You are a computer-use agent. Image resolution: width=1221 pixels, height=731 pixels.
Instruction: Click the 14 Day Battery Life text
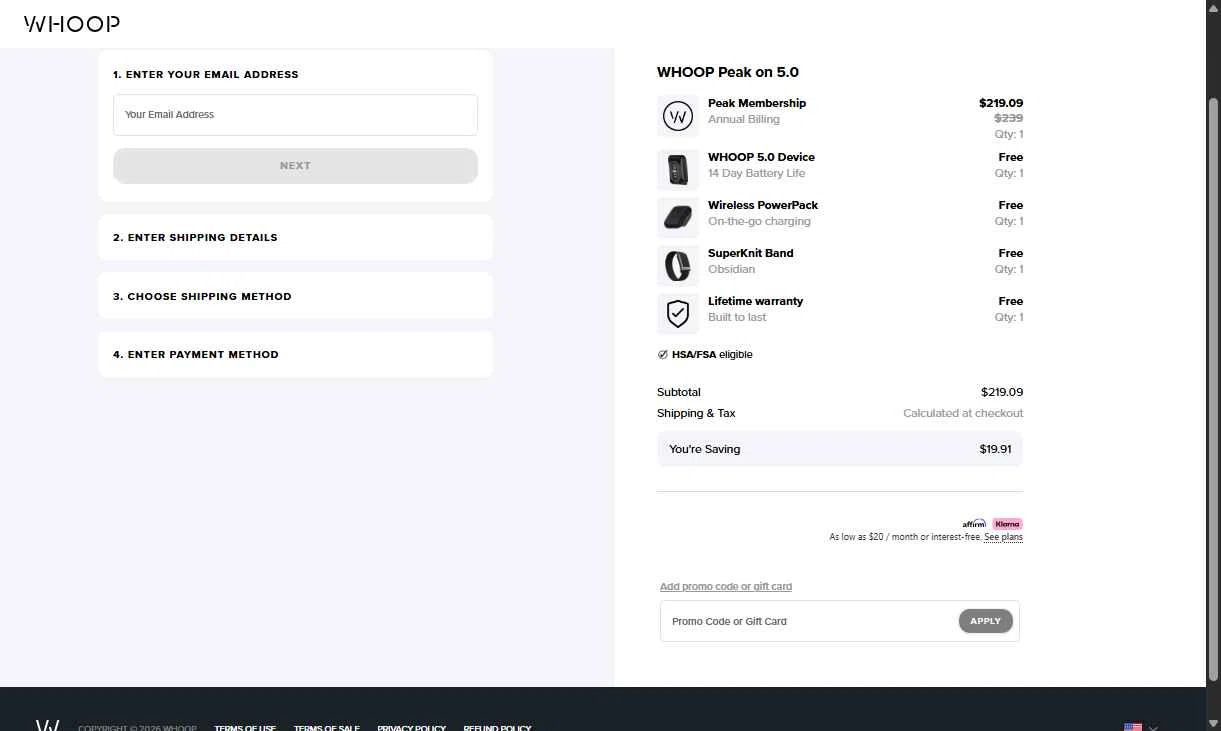tap(756, 173)
